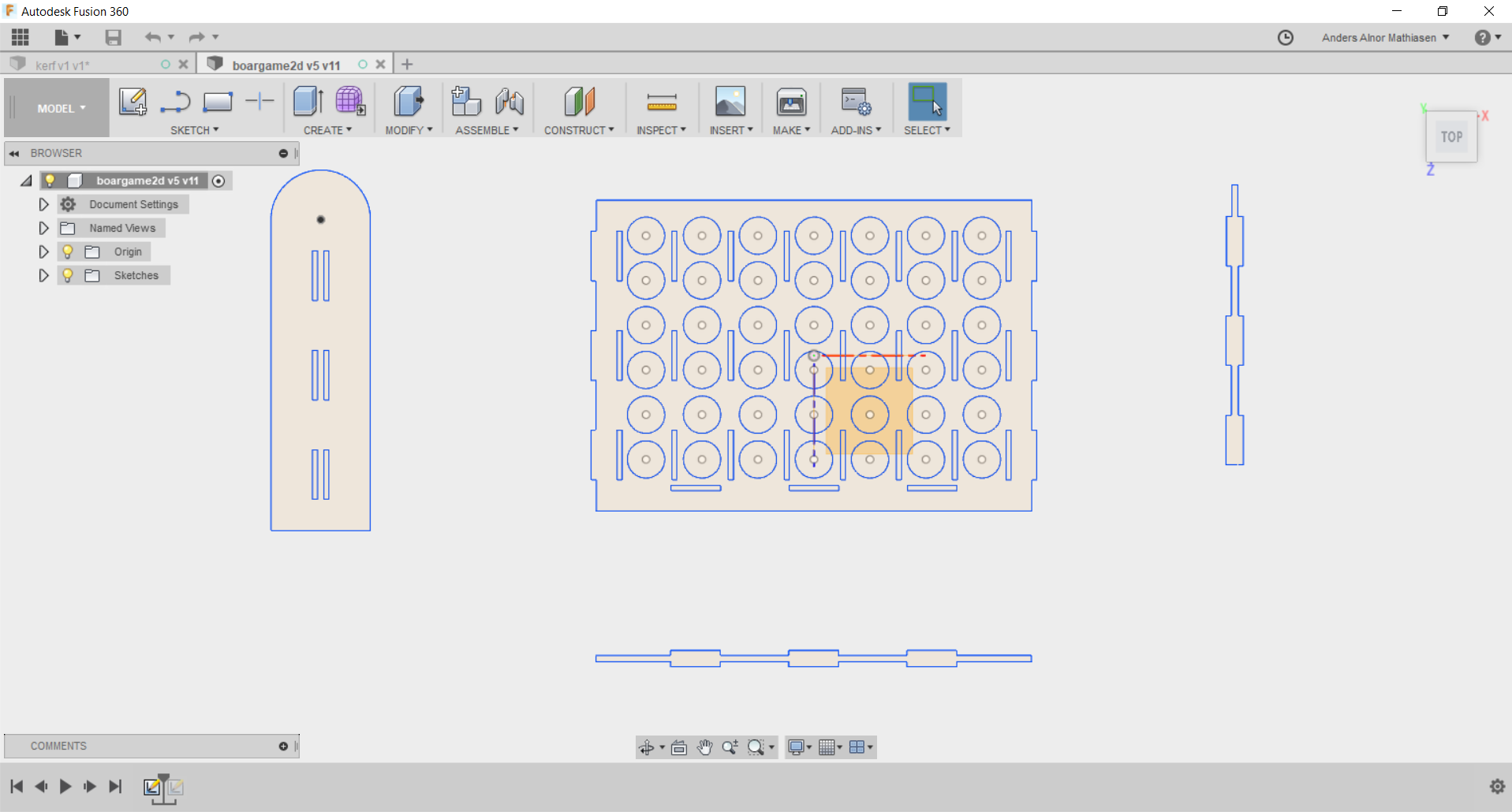This screenshot has height=812, width=1512.
Task: Click the Redo arrow
Action: coord(196,37)
